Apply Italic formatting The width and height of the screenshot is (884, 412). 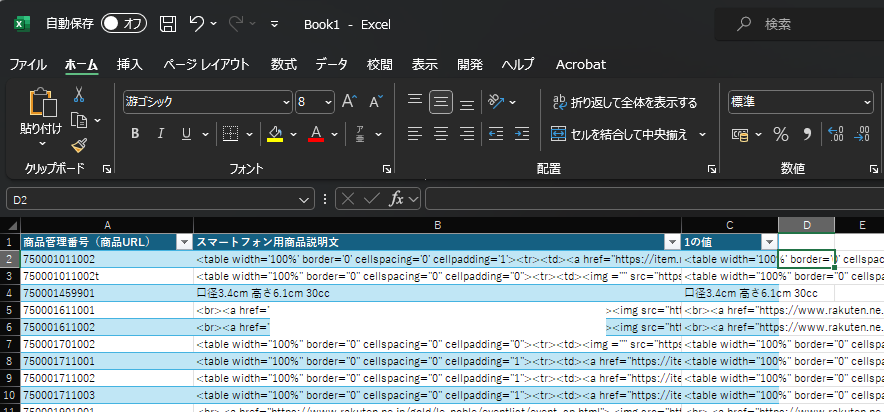click(161, 134)
